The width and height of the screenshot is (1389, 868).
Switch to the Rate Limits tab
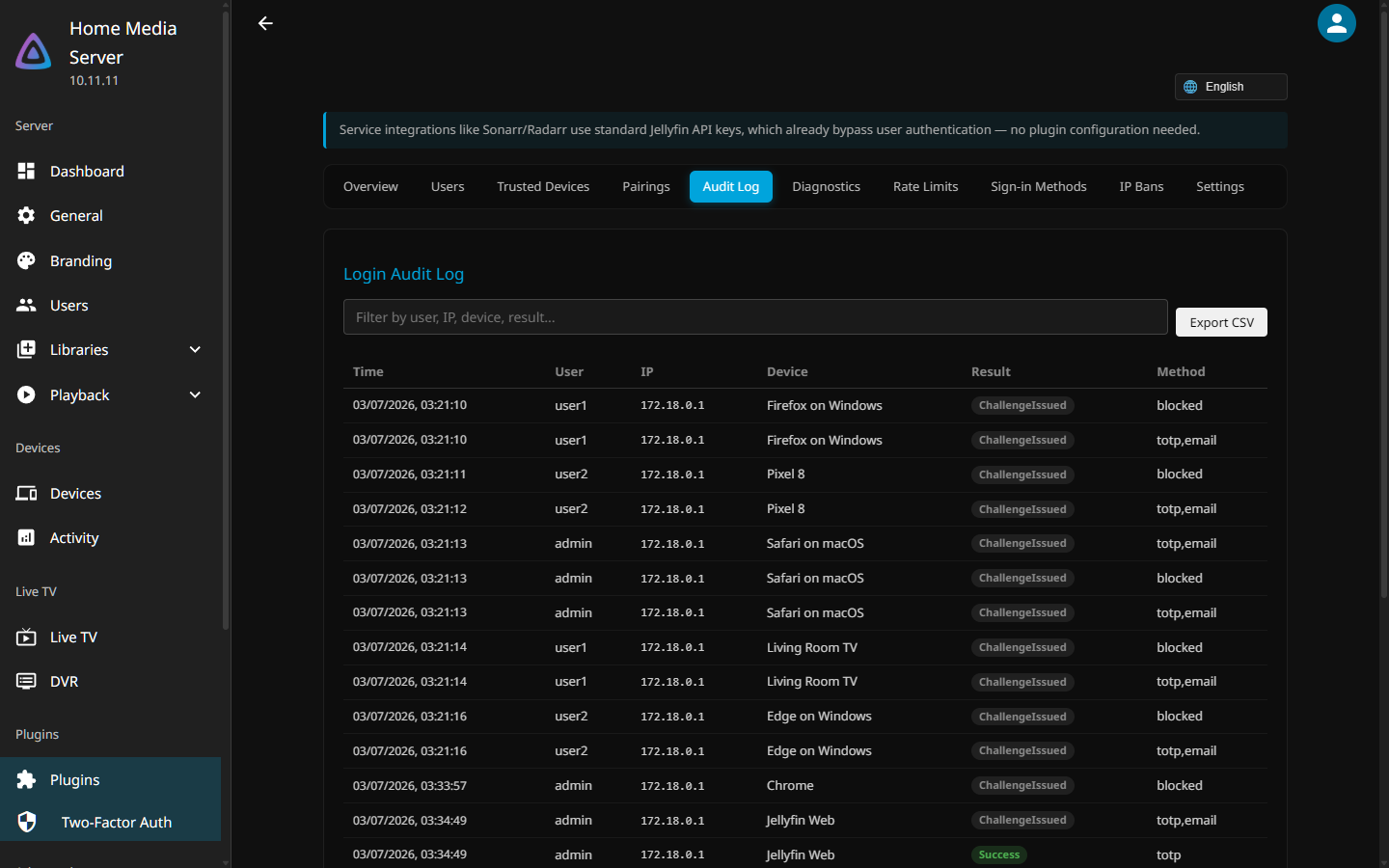coord(926,186)
